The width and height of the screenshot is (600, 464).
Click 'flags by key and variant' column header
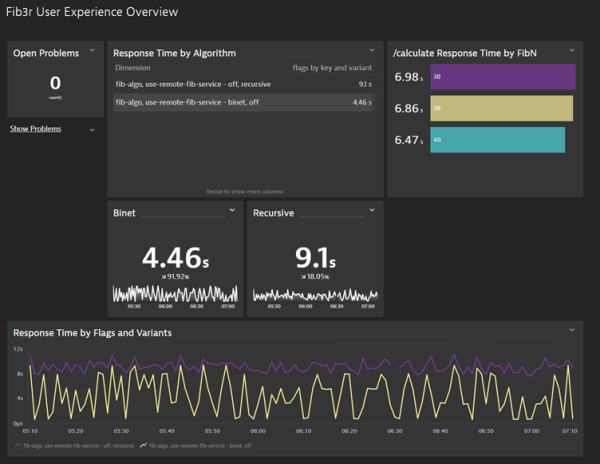click(x=332, y=68)
